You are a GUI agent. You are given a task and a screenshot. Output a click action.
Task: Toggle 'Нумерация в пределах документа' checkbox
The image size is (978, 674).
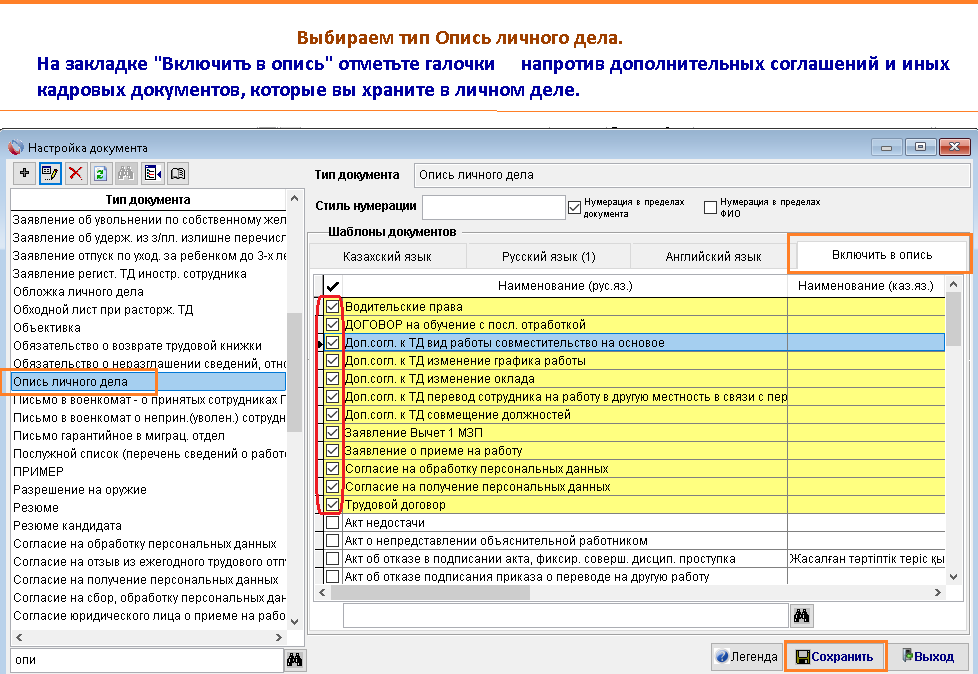pyautogui.click(x=574, y=208)
